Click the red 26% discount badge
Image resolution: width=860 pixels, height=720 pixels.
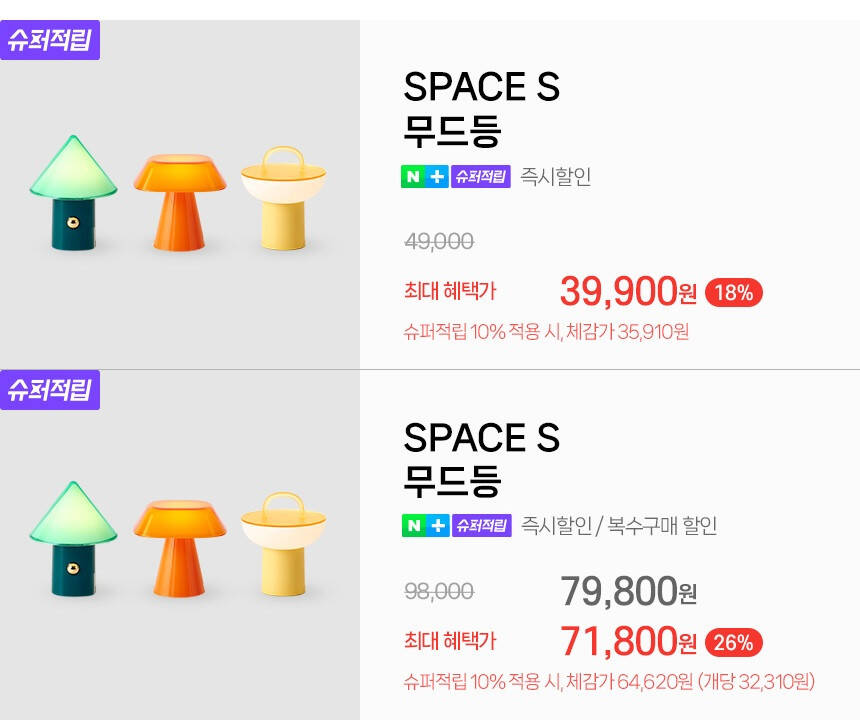[734, 642]
